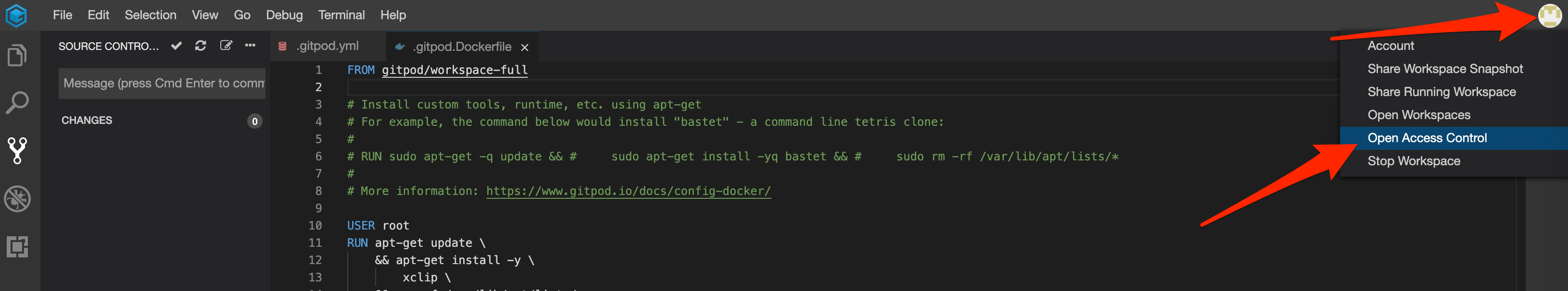This screenshot has width=1568, height=291.
Task: Open the Explorer files icon in sidebar
Action: click(17, 55)
